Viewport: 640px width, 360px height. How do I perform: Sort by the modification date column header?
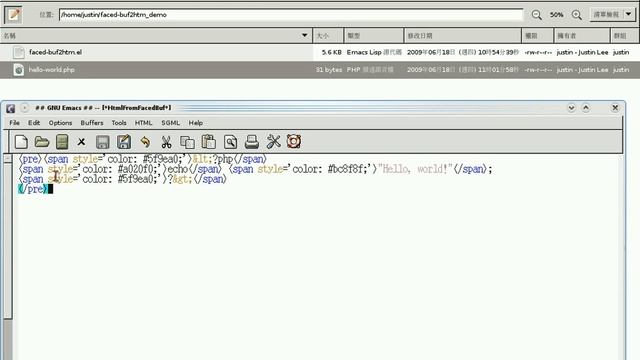pyautogui.click(x=463, y=36)
